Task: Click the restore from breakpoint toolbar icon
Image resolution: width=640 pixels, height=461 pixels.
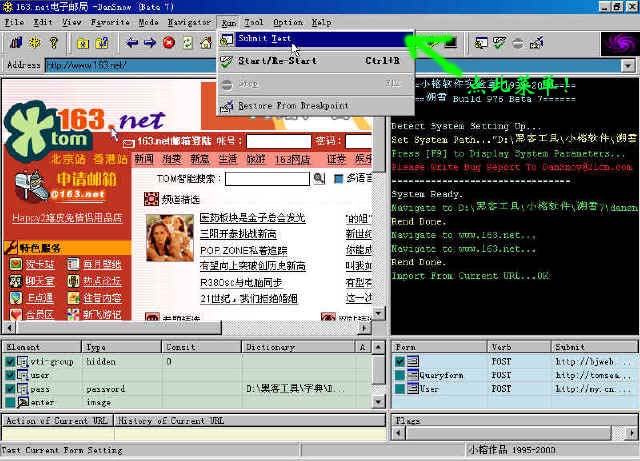Action: tap(537, 43)
